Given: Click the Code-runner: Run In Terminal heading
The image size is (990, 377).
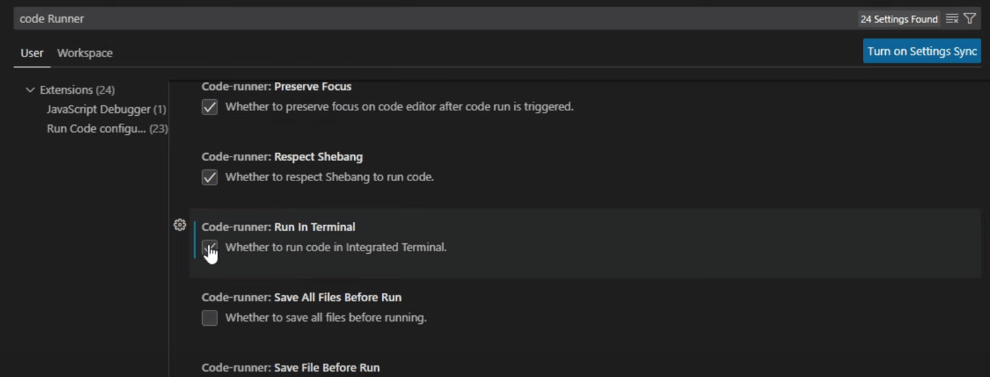Looking at the screenshot, I should 278,227.
